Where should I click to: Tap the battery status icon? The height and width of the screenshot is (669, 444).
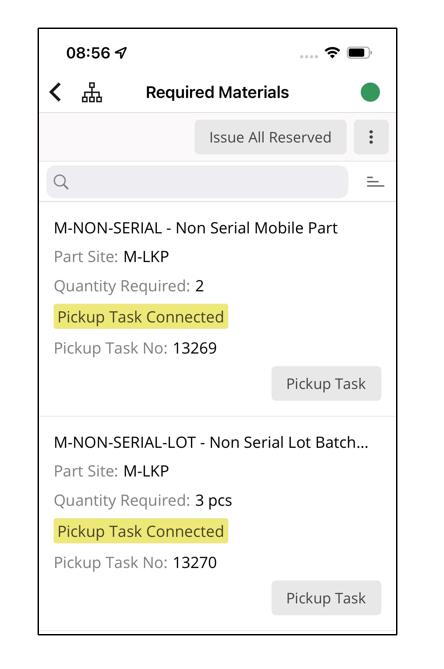(x=359, y=53)
